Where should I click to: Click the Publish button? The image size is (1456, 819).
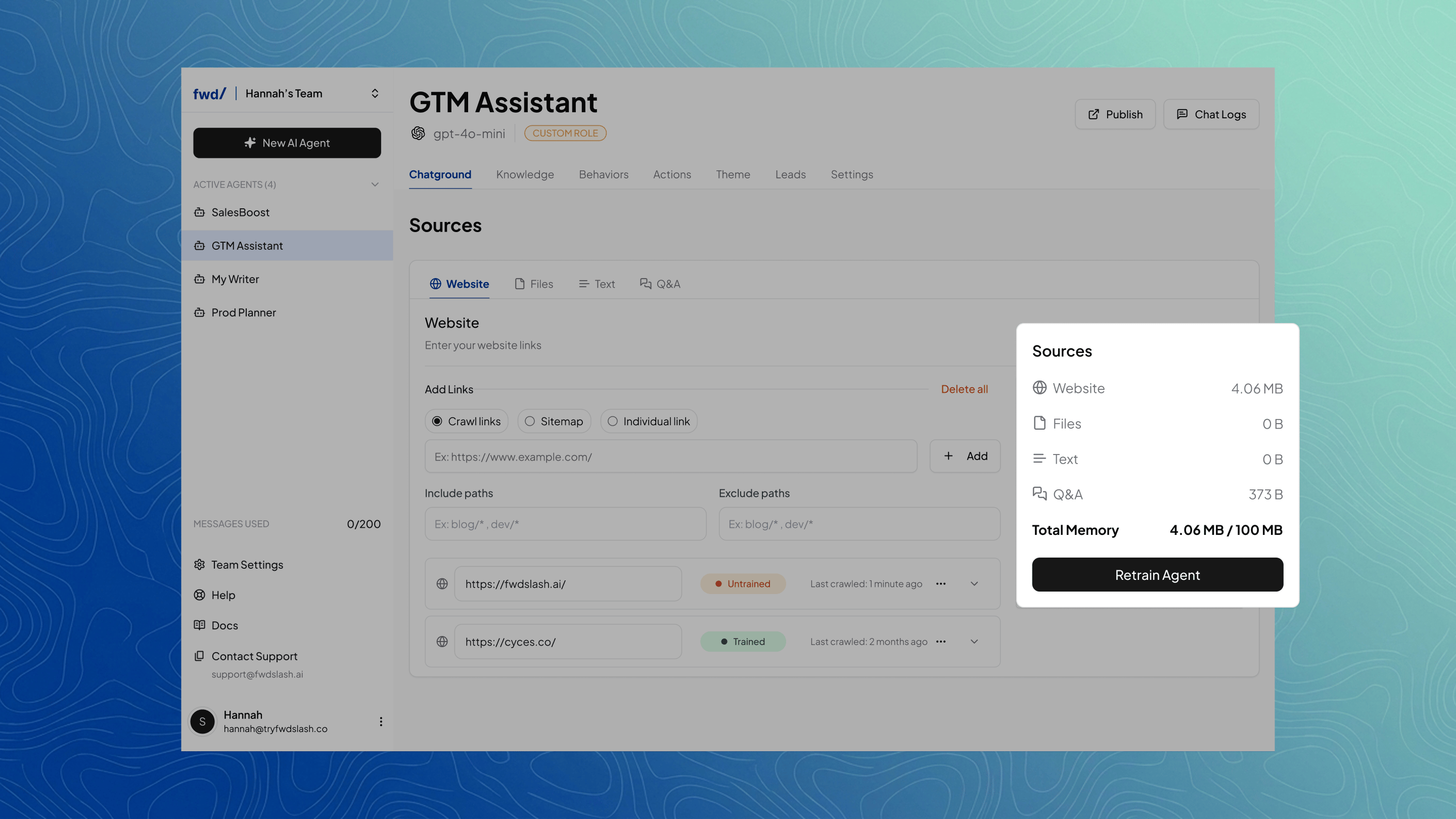click(x=1115, y=115)
